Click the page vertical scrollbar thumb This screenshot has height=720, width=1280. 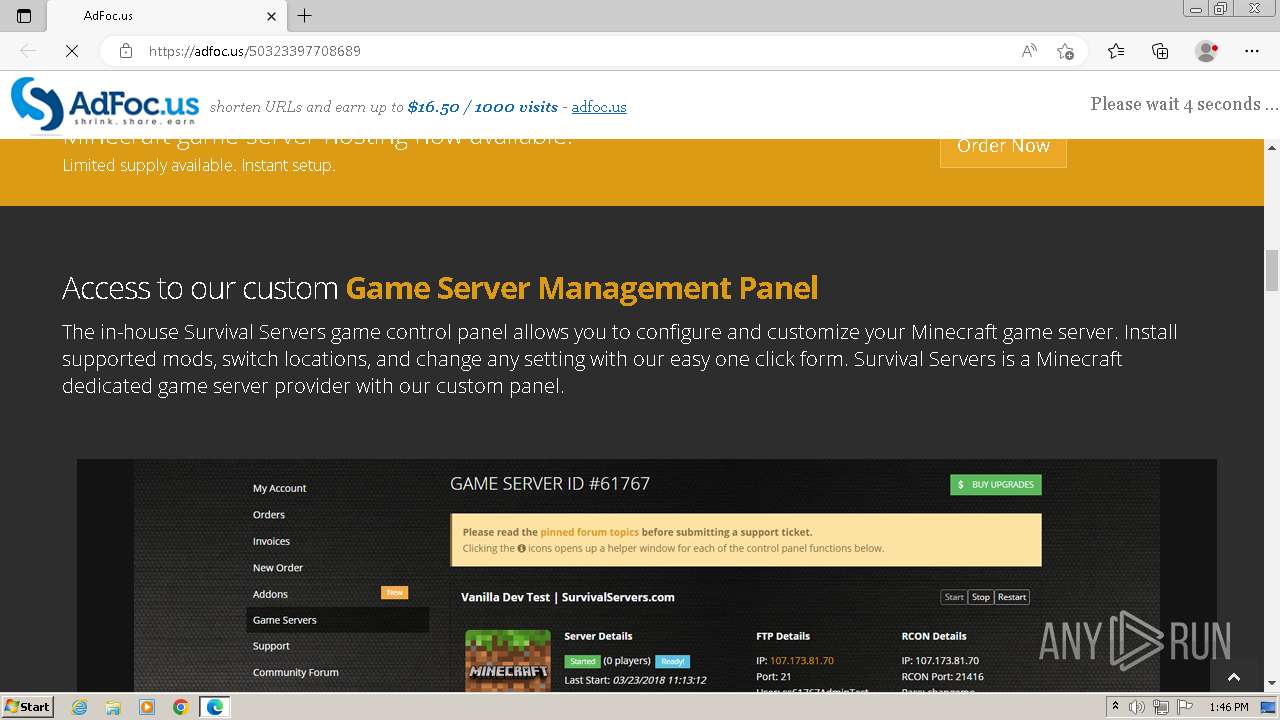pos(1272,270)
